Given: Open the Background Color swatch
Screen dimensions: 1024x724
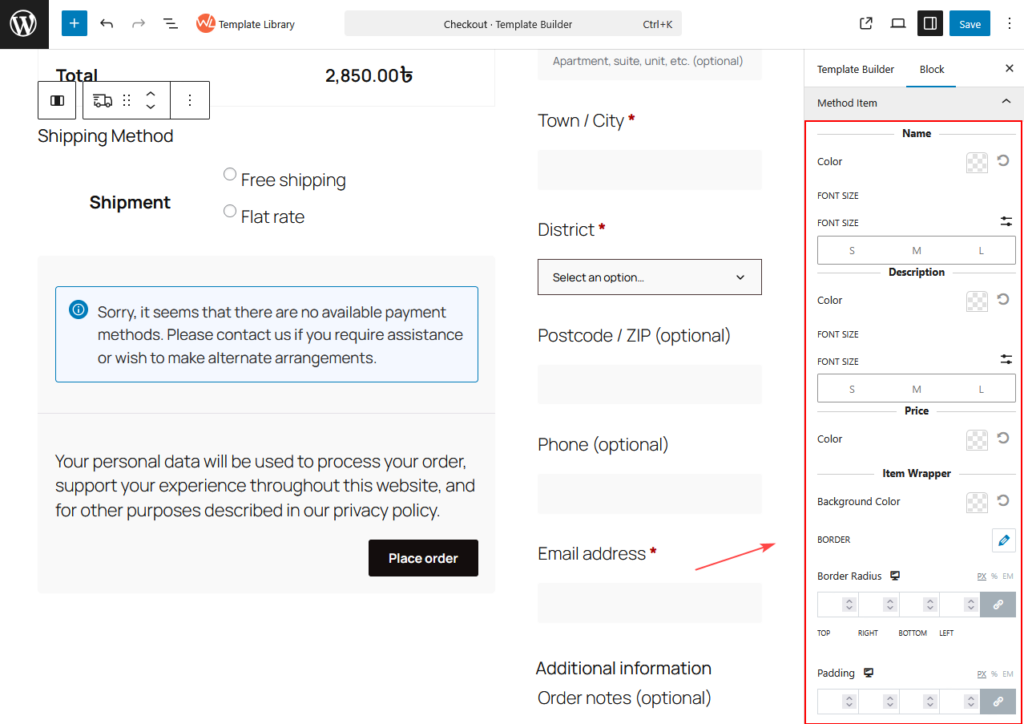Looking at the screenshot, I should (x=977, y=502).
